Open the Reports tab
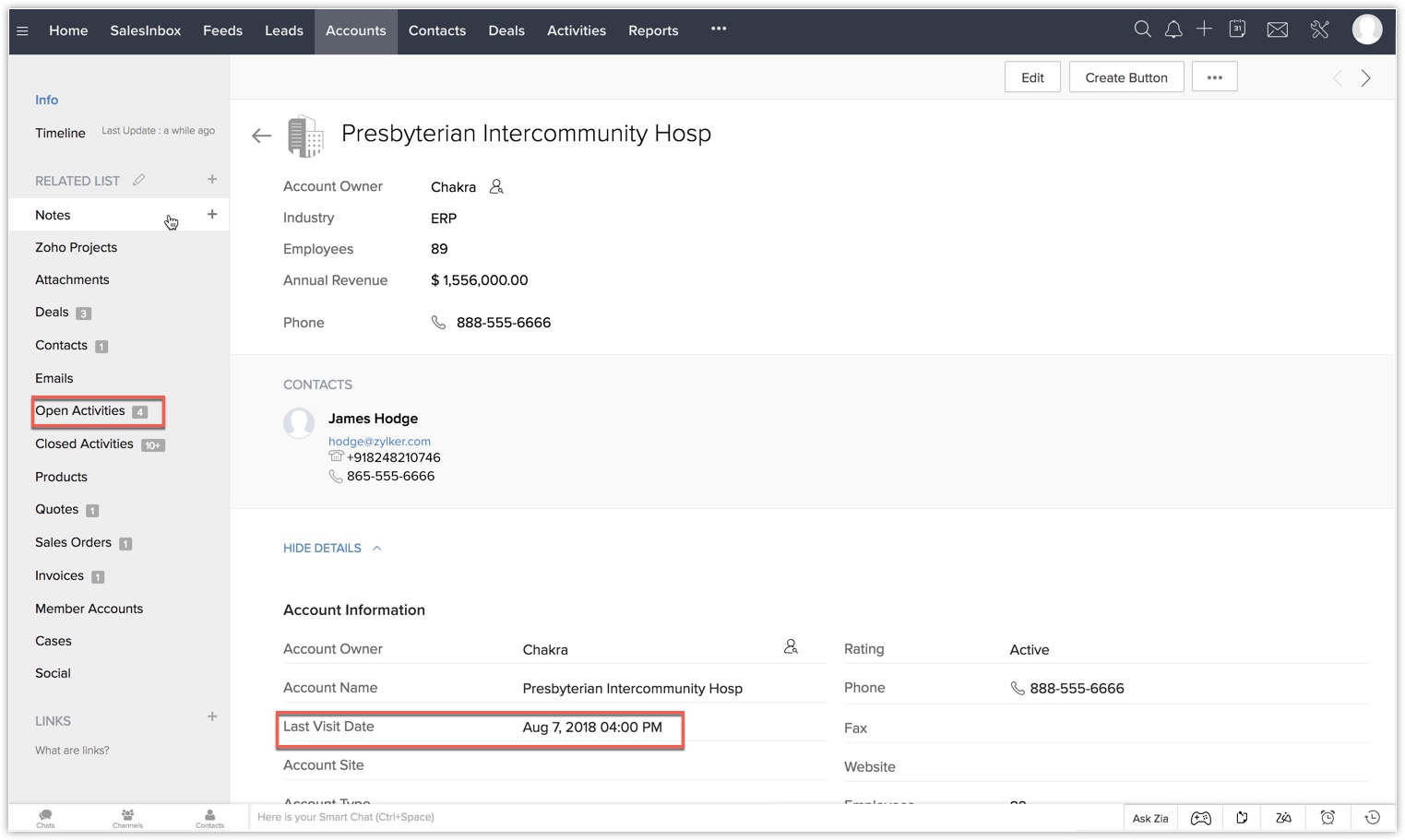Viewport: 1405px width, 840px height. [653, 30]
